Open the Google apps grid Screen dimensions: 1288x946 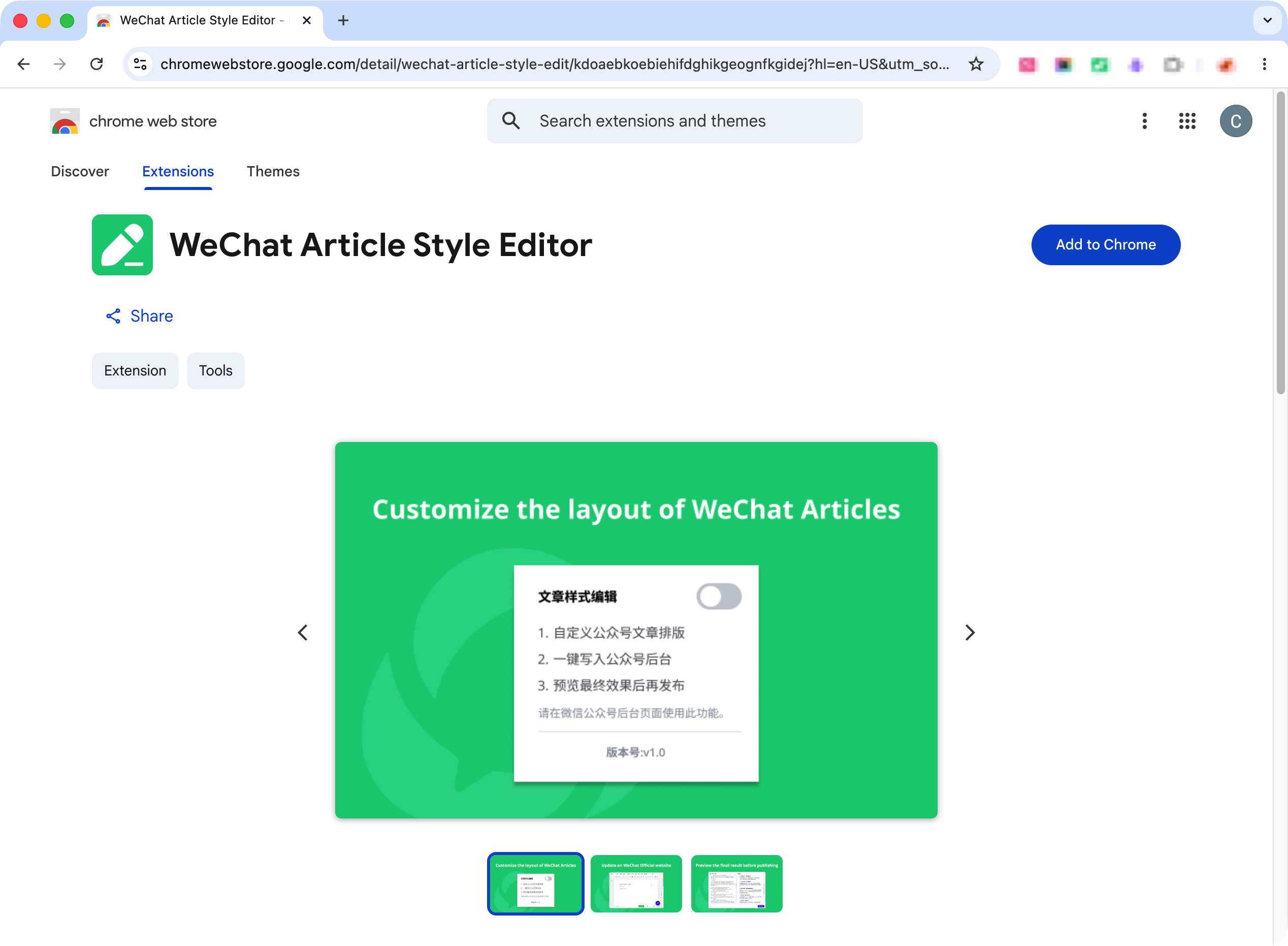point(1187,121)
